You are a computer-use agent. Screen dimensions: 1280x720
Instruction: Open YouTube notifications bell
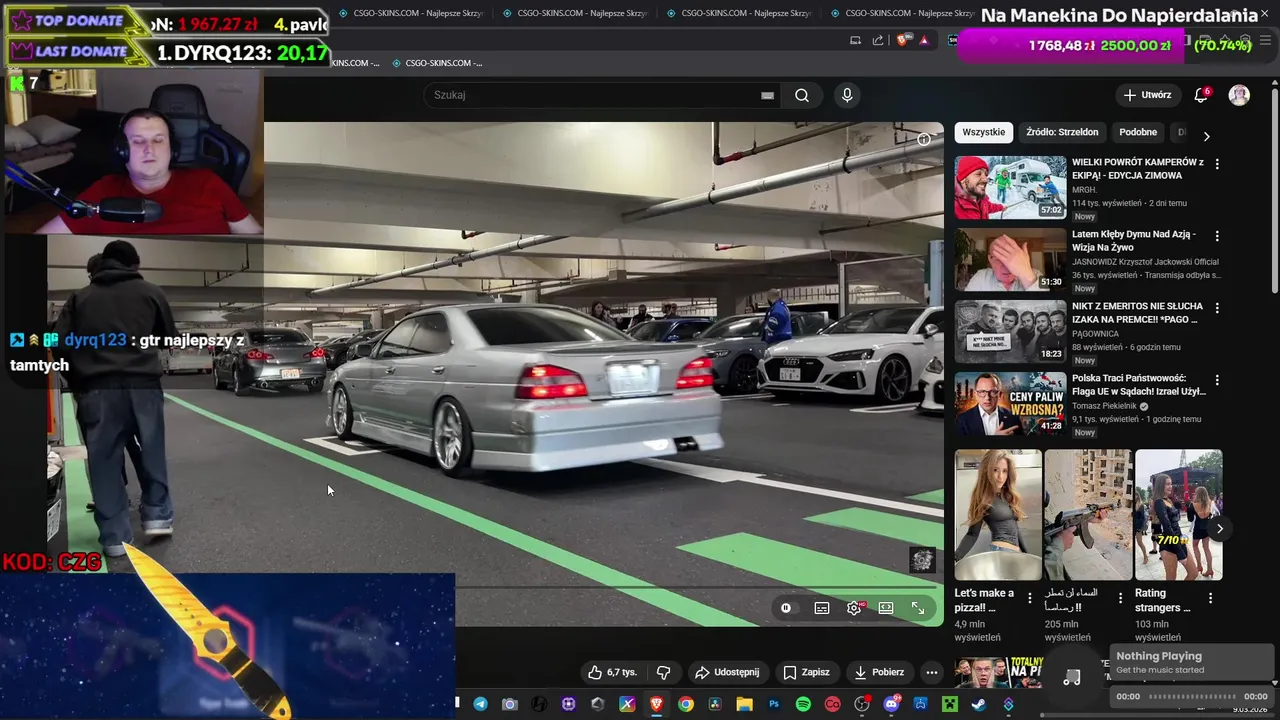[x=1201, y=95]
